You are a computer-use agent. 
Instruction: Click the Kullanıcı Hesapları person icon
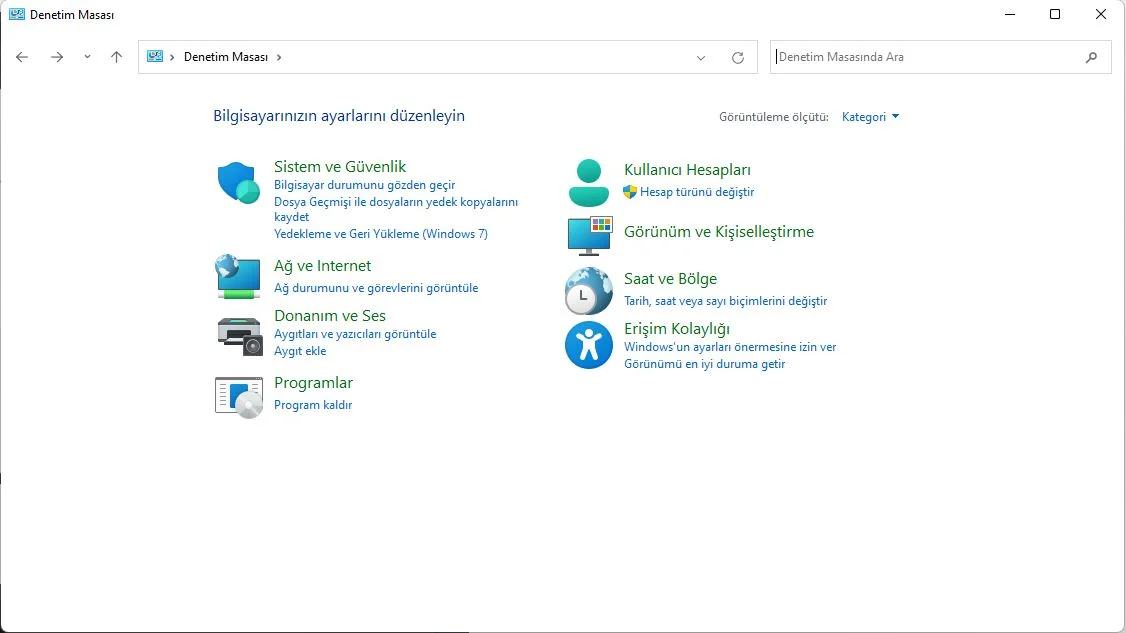pos(588,182)
